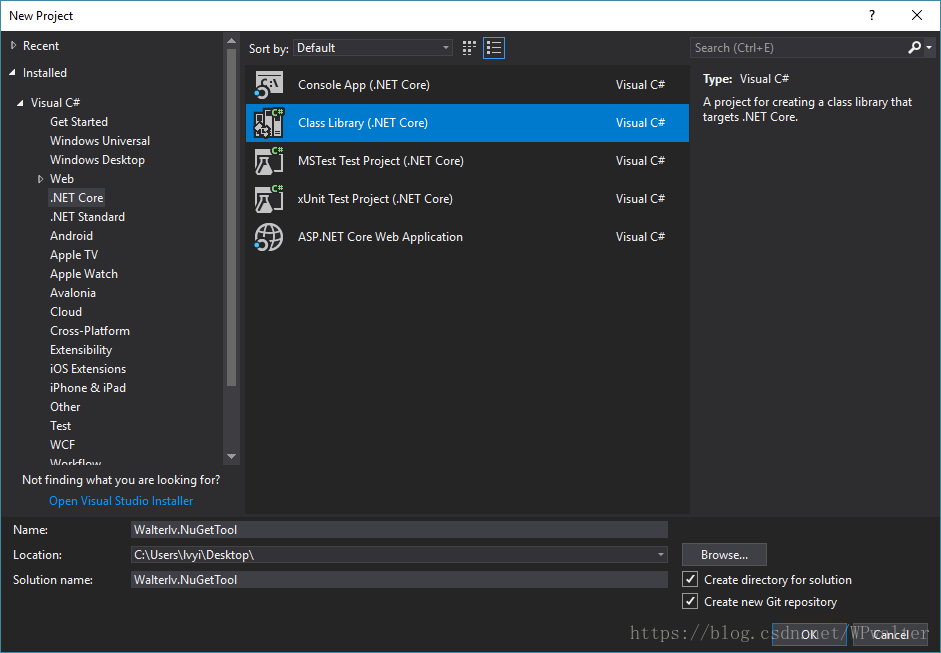Confirm with the OK button

pos(809,634)
